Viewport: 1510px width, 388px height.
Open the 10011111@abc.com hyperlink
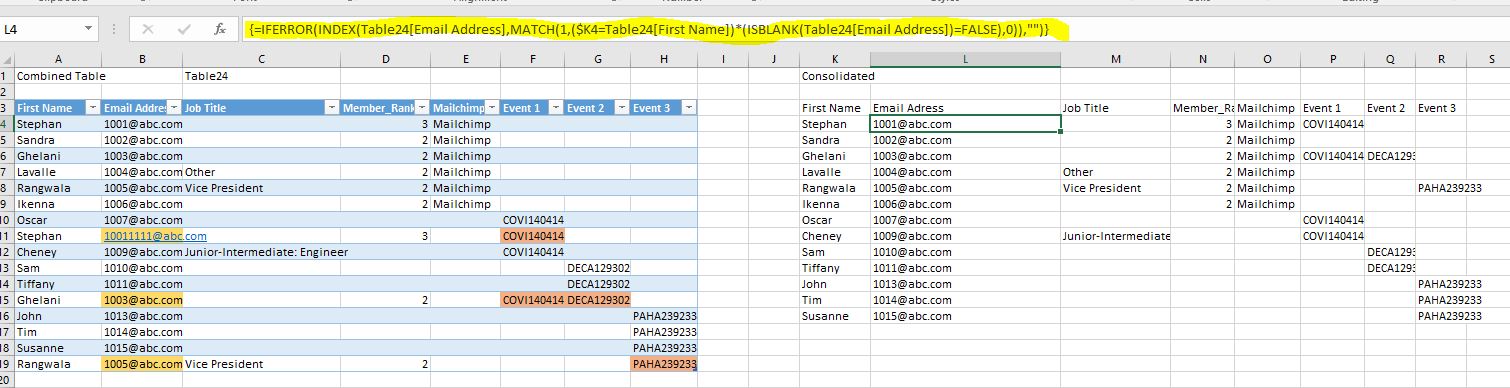155,236
